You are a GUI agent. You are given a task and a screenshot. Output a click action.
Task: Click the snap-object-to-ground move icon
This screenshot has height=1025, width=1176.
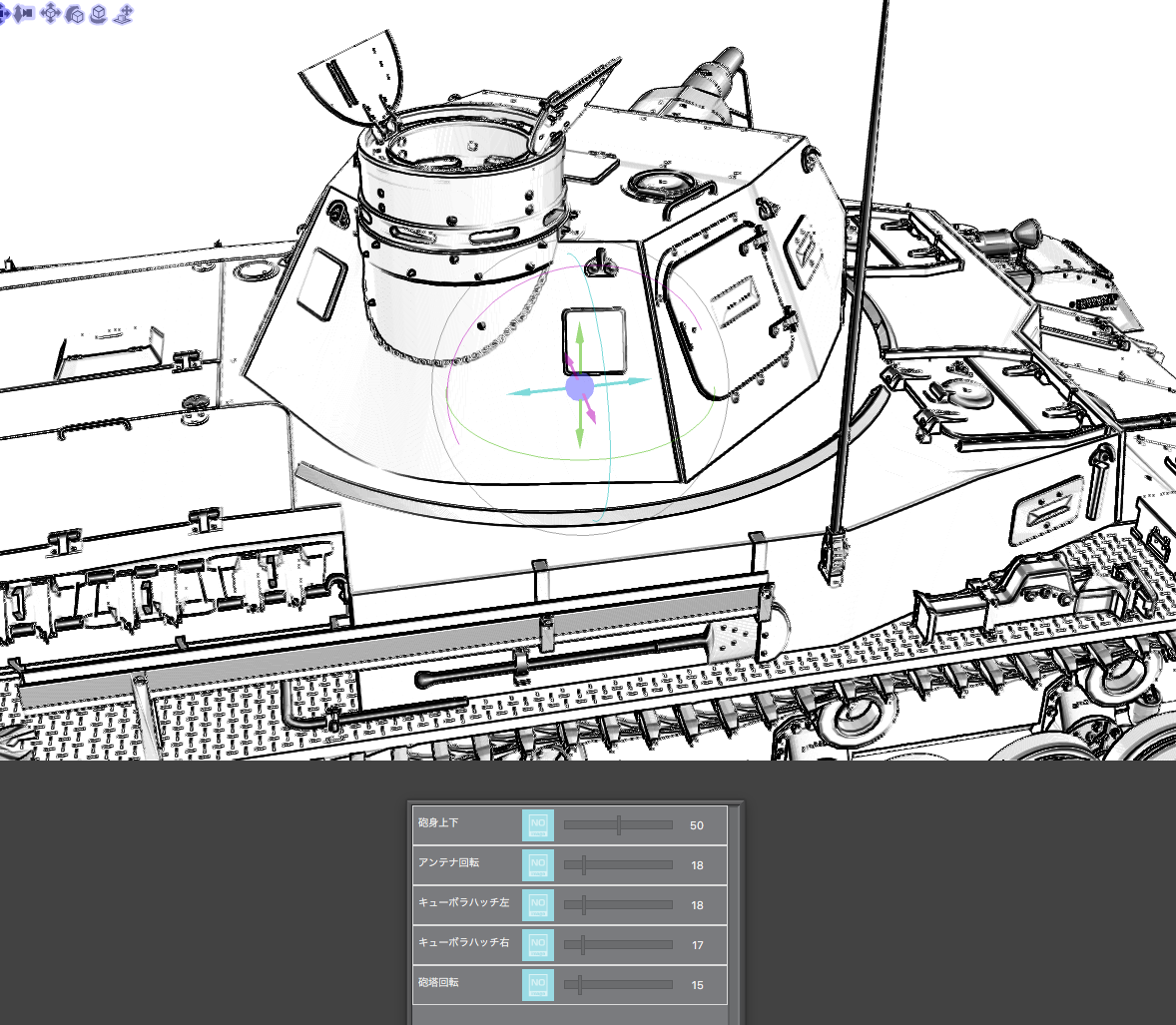(123, 14)
